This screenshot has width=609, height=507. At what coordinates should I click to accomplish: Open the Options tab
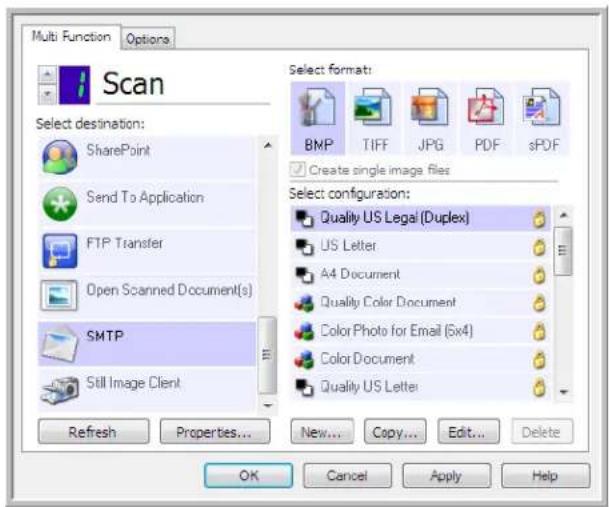(148, 39)
